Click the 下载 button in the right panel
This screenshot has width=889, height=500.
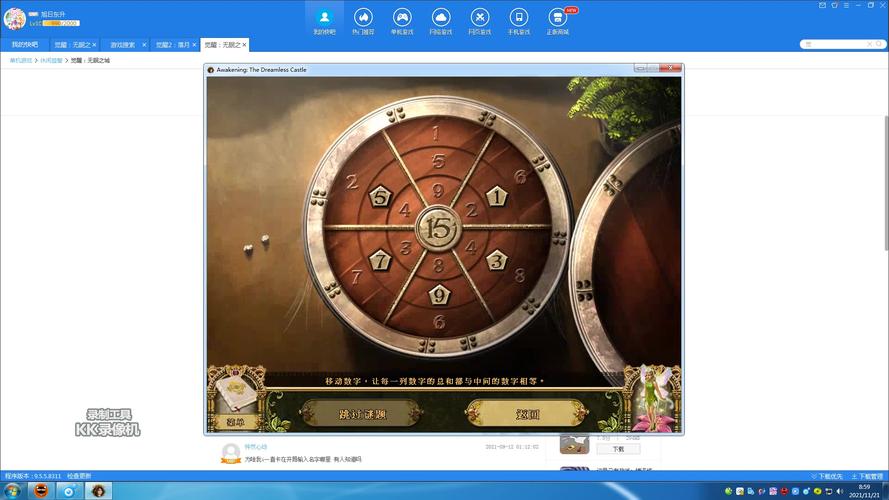click(x=618, y=449)
